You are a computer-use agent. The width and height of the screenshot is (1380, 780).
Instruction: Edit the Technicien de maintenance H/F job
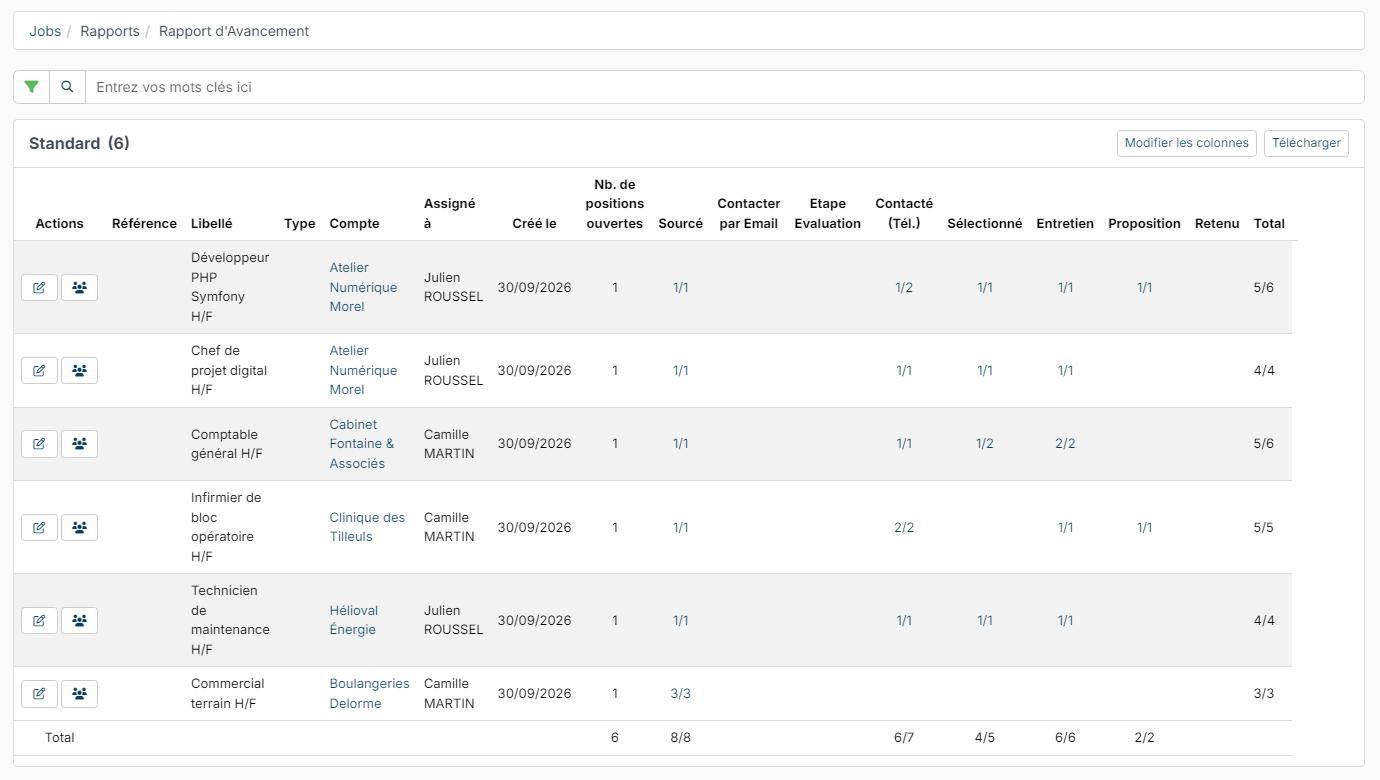(39, 621)
